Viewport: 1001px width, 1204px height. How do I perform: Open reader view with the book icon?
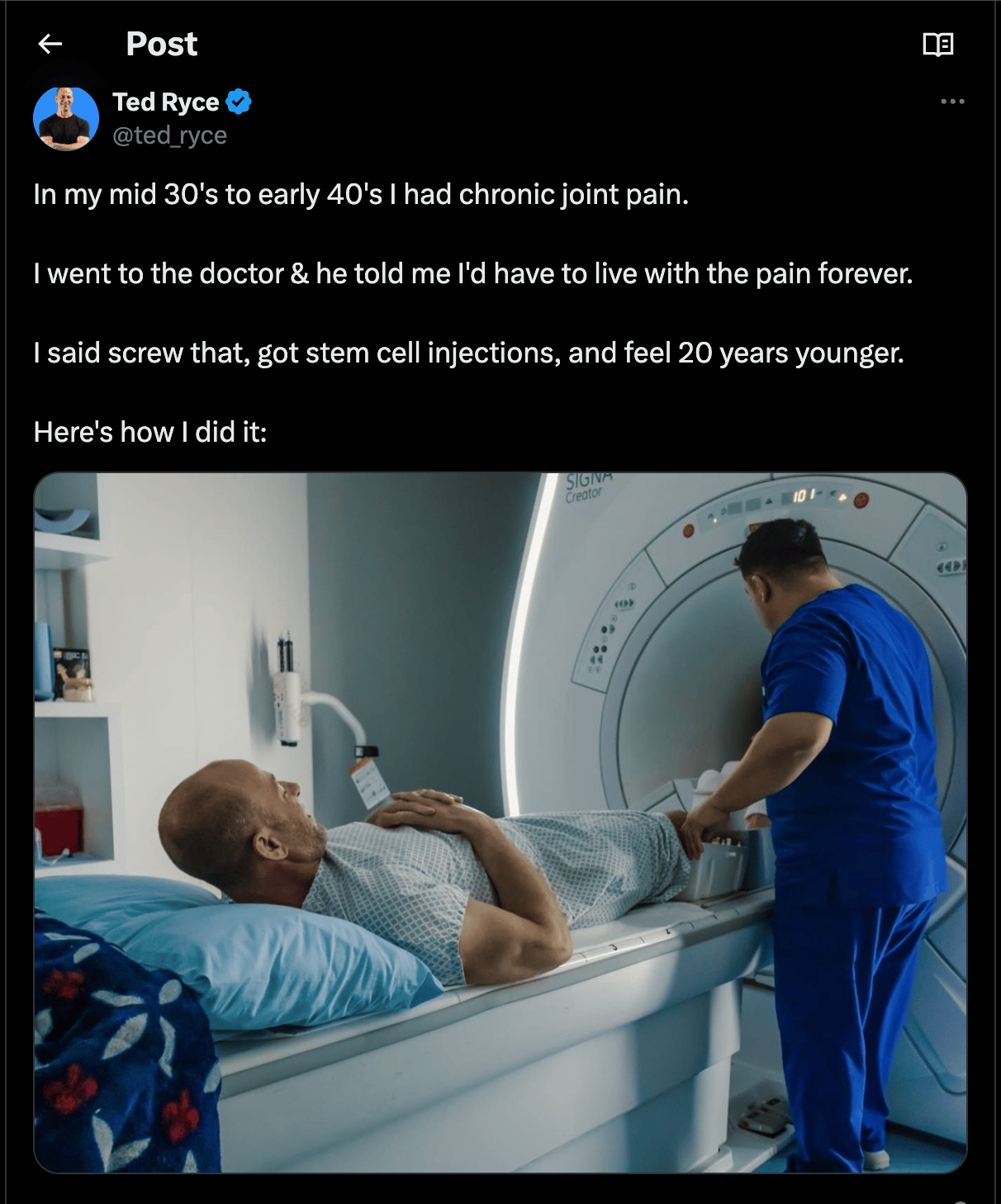point(938,44)
